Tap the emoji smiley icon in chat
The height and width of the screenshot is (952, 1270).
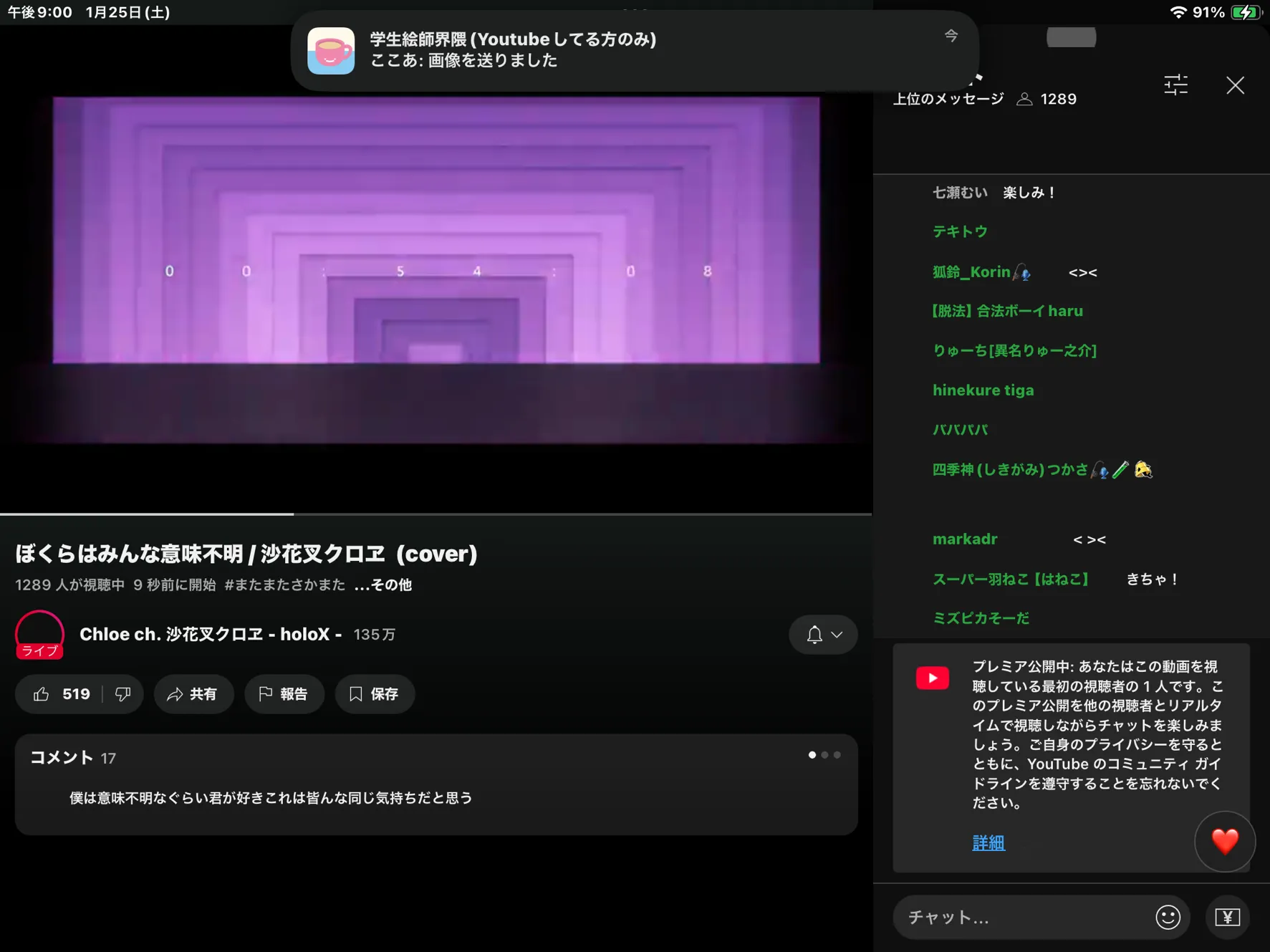pyautogui.click(x=1168, y=917)
